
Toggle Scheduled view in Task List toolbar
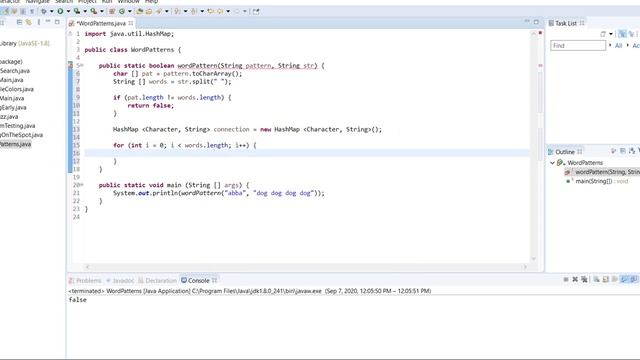(x=631, y=34)
